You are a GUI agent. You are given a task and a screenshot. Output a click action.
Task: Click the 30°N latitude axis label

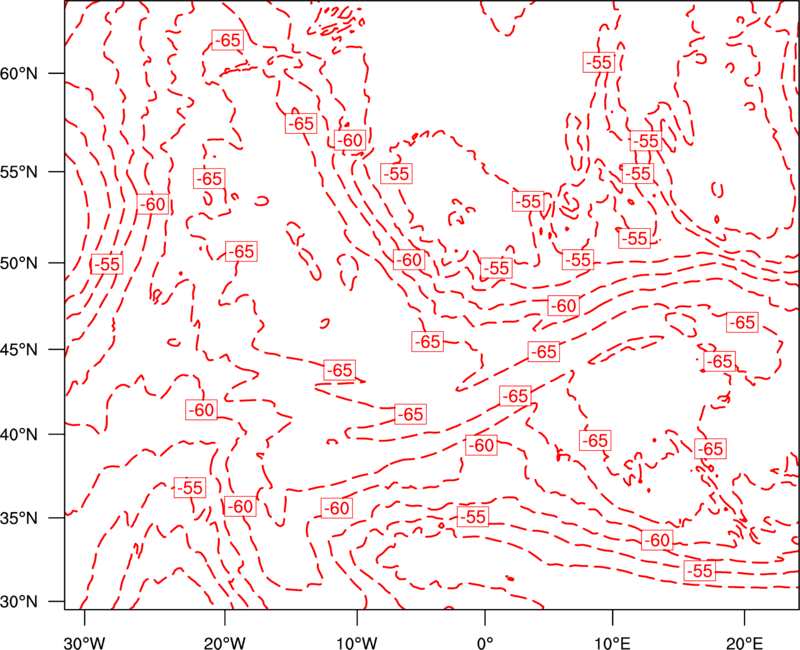click(x=19, y=602)
